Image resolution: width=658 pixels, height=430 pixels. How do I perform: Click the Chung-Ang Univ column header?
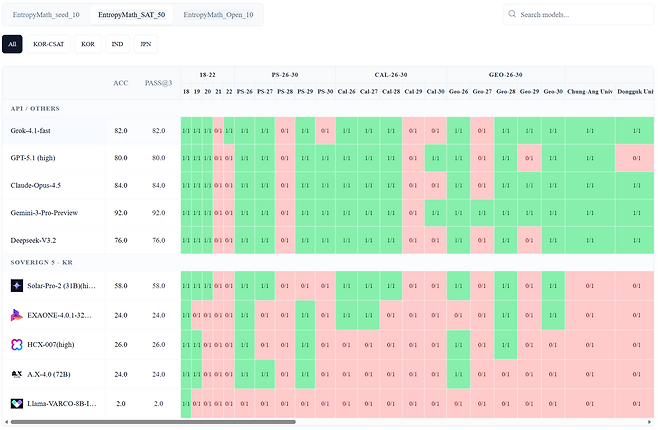(590, 91)
